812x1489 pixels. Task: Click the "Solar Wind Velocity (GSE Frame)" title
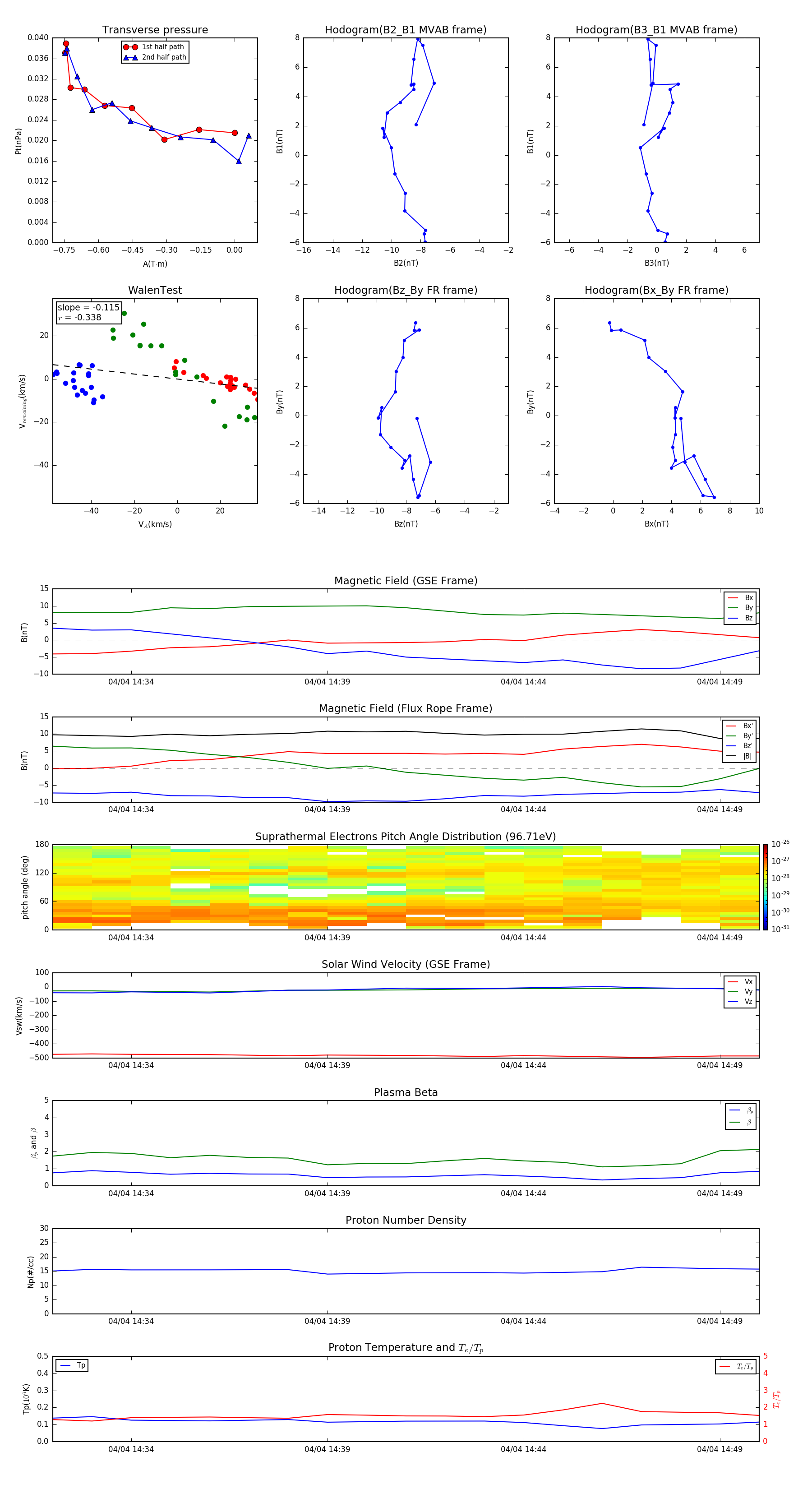[406, 964]
